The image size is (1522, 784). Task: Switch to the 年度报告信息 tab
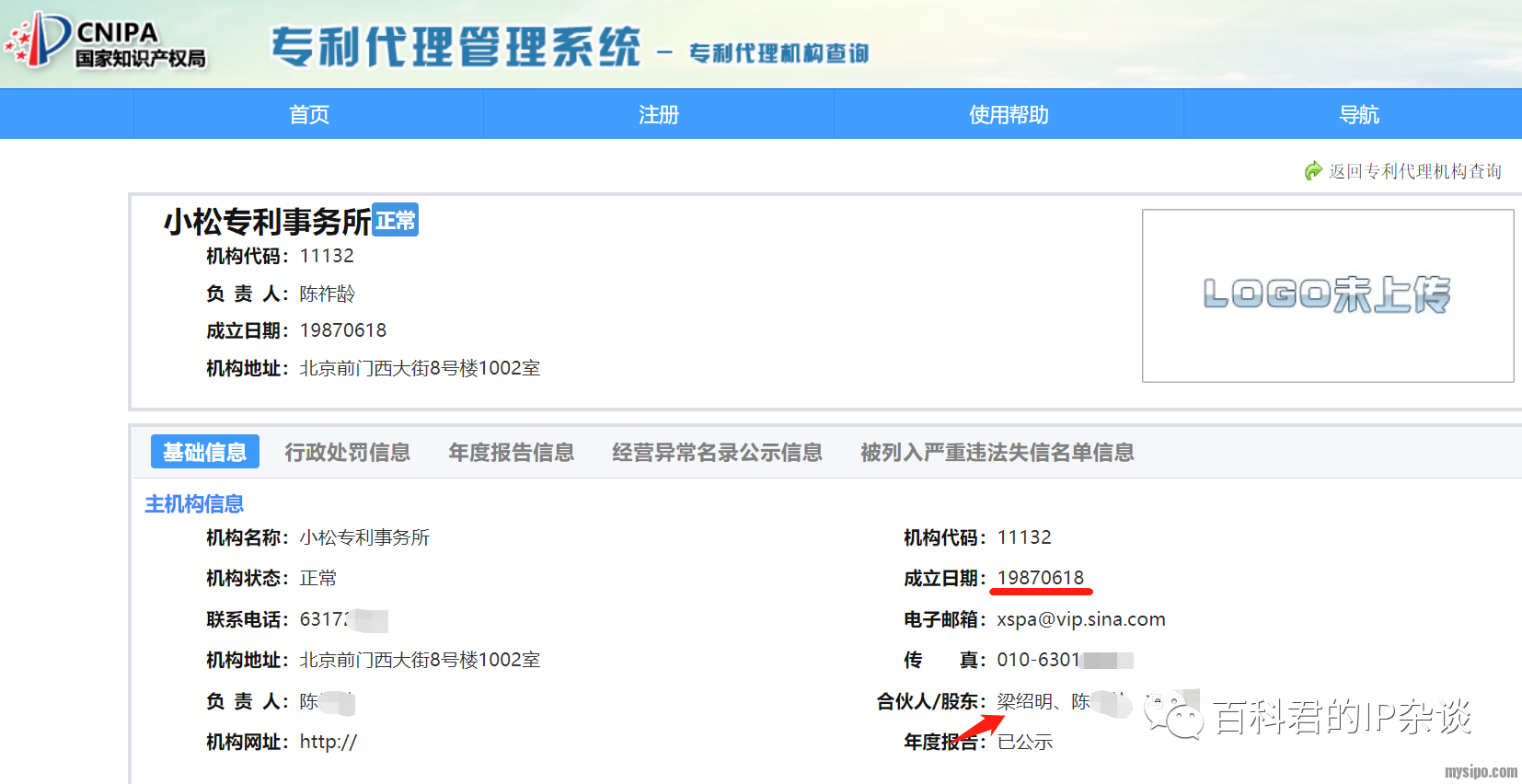[x=511, y=452]
